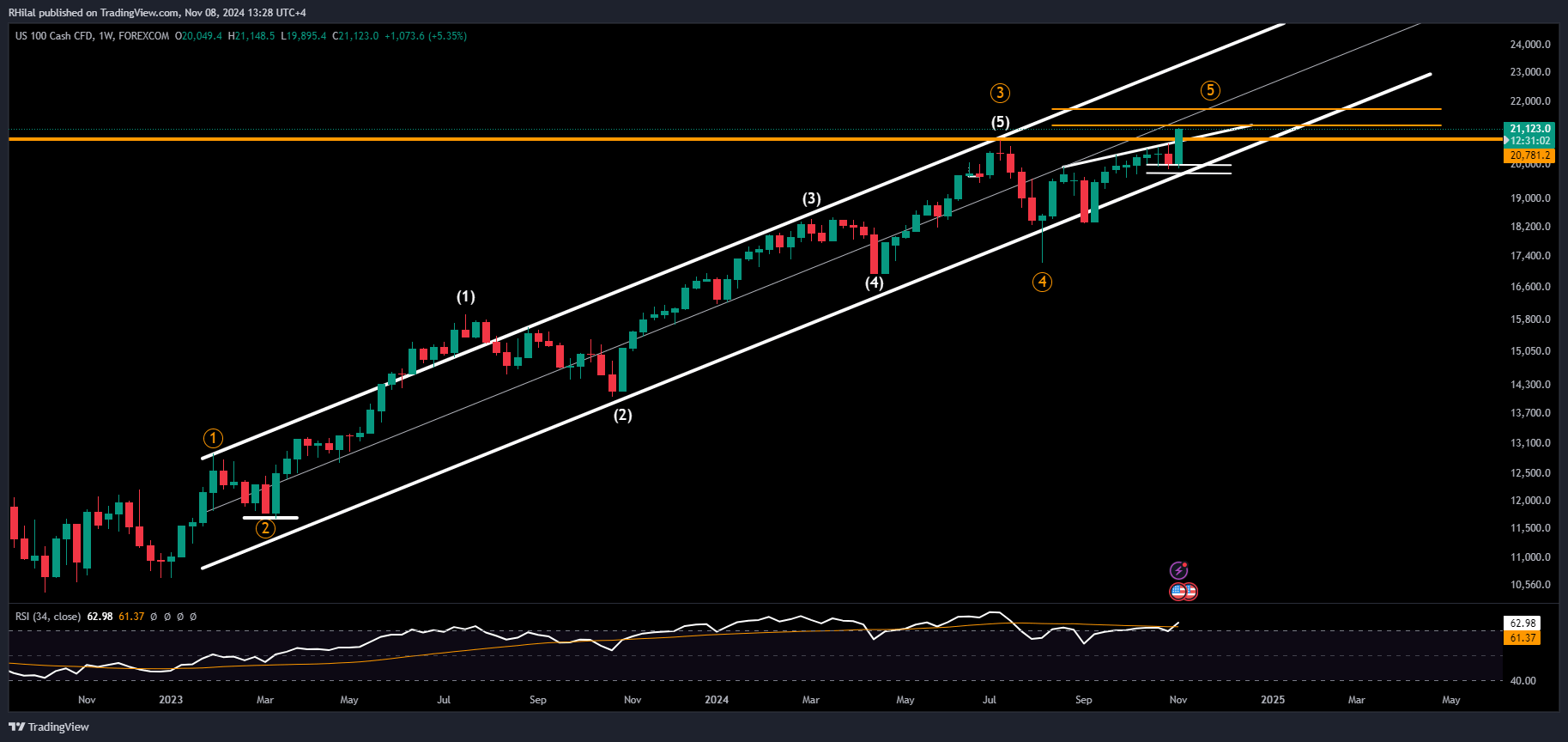Click the white (4) sub-wave label
Viewport: 1568px width, 742px height.
(874, 283)
